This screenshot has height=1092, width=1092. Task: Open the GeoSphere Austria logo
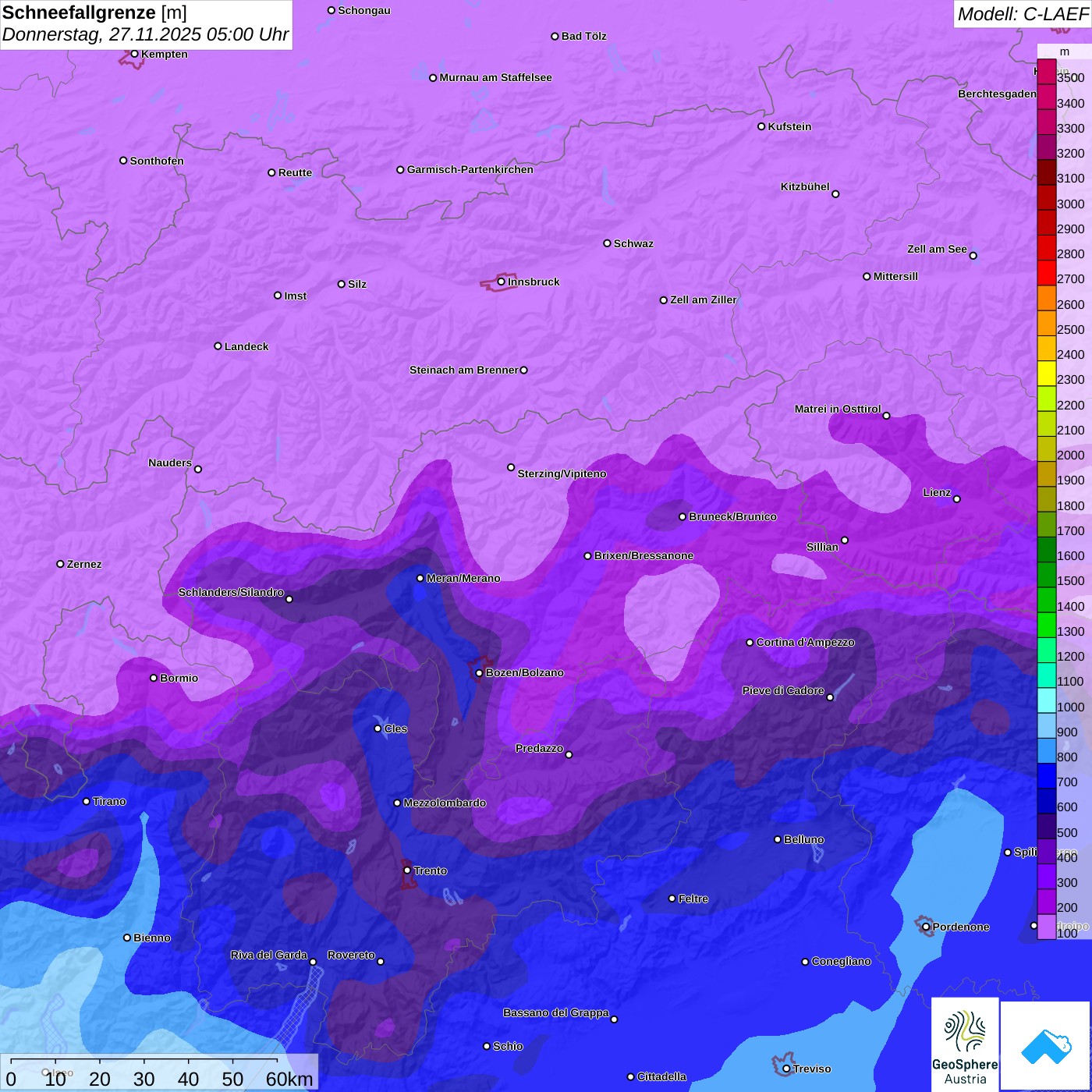click(x=965, y=1044)
